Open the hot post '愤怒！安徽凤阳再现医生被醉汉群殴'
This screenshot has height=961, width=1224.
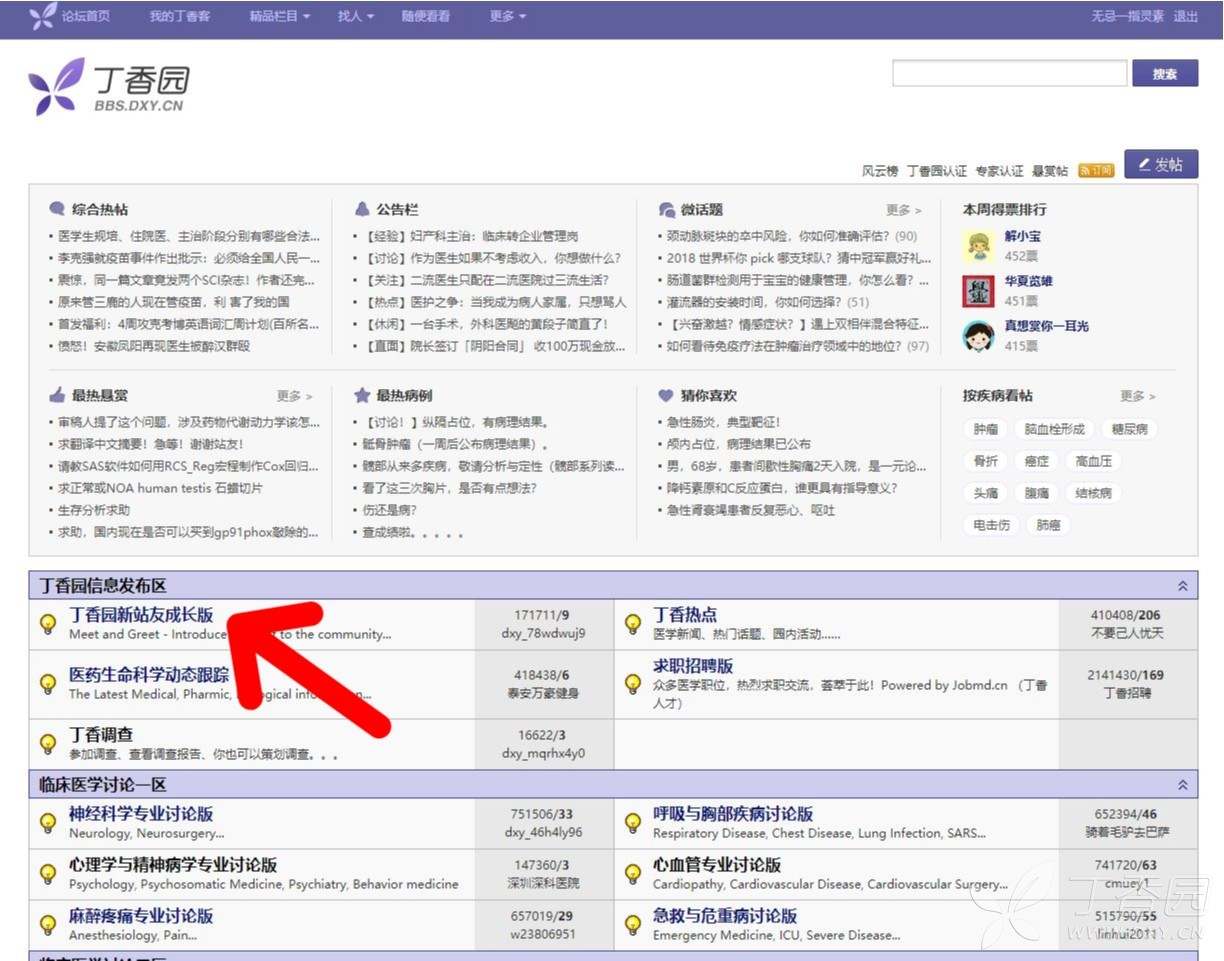154,346
